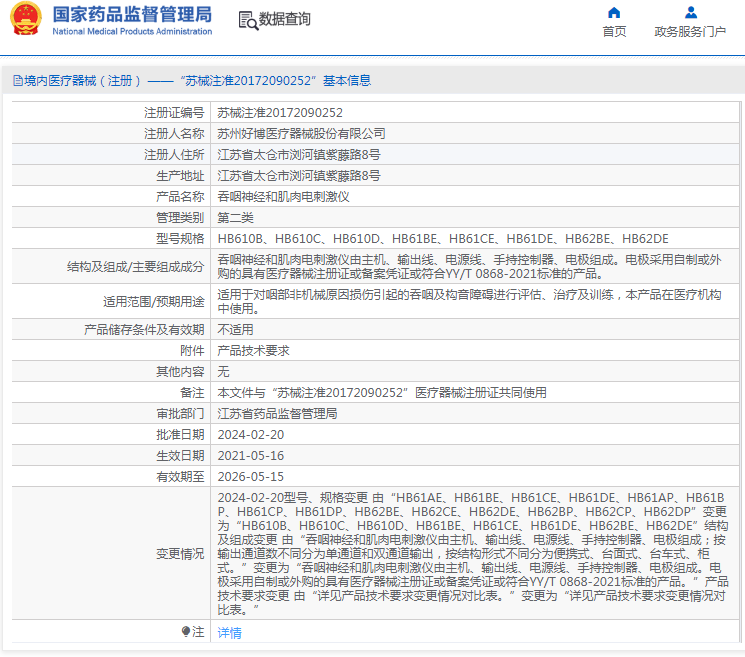745x657 pixels.
Task: Open 政务服务门户 via its text label
Action: [690, 32]
